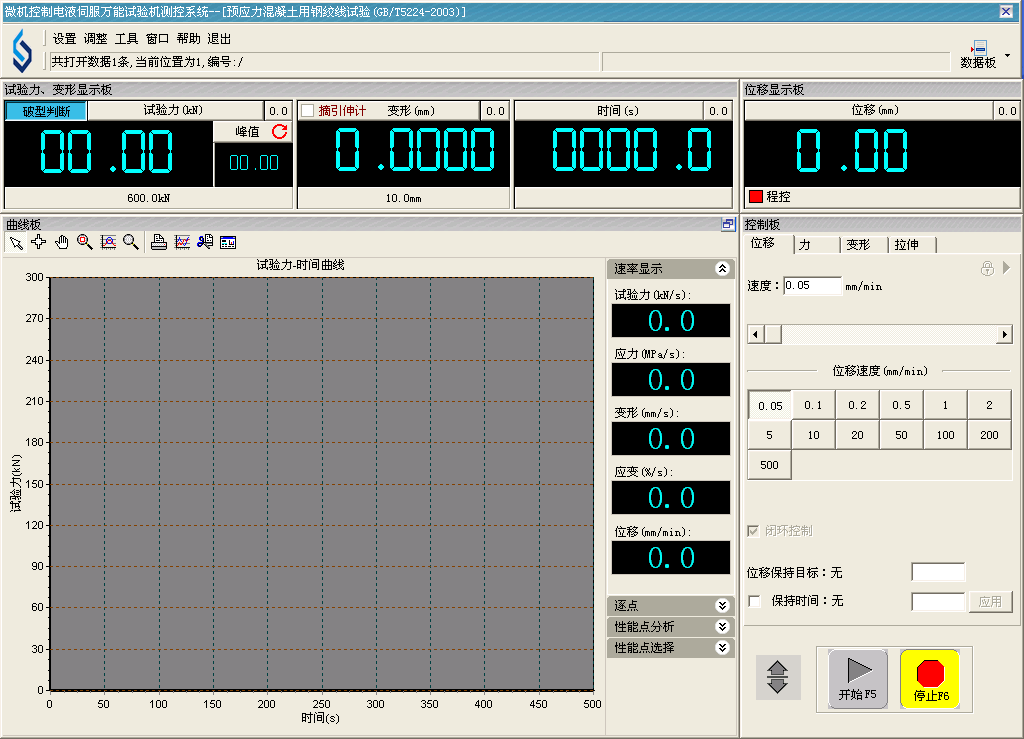Open the 工具 menu
Viewport: 1024px width, 739px height.
click(x=126, y=39)
